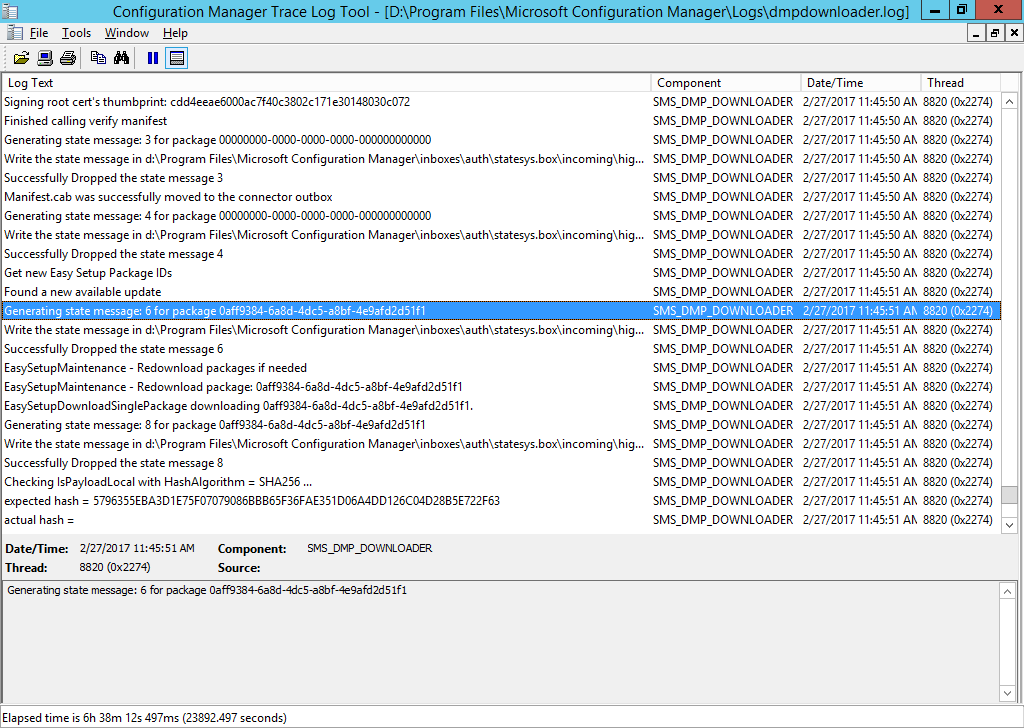1024x728 pixels.
Task: Click the application icon in the title bar
Action: 10,11
